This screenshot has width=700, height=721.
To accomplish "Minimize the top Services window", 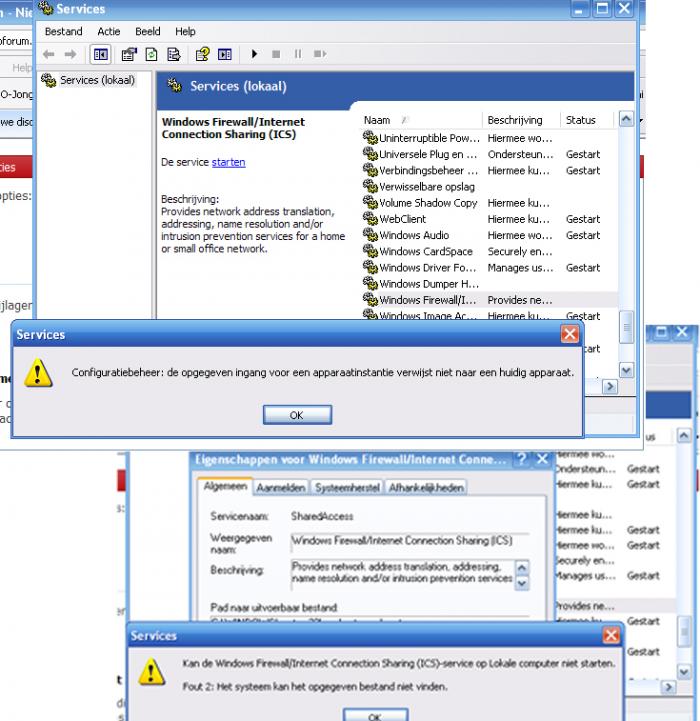I will pyautogui.click(x=580, y=8).
